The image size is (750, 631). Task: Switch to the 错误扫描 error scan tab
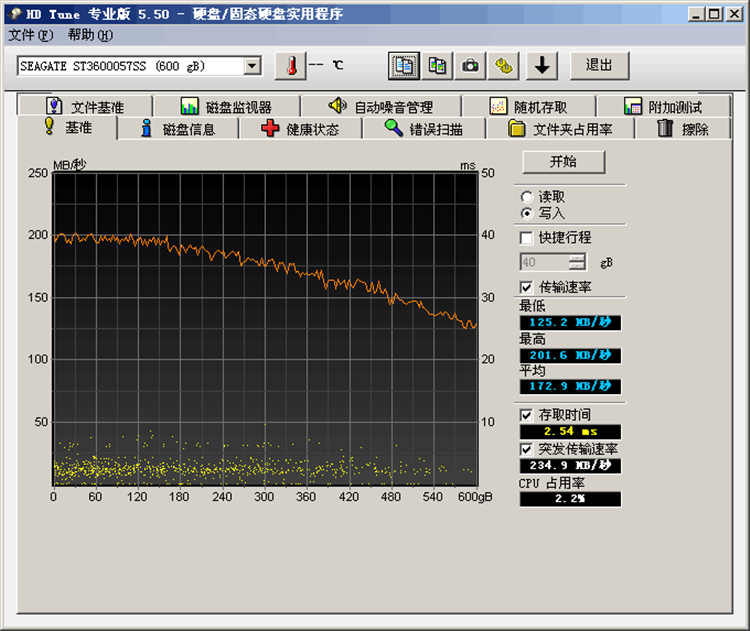424,129
